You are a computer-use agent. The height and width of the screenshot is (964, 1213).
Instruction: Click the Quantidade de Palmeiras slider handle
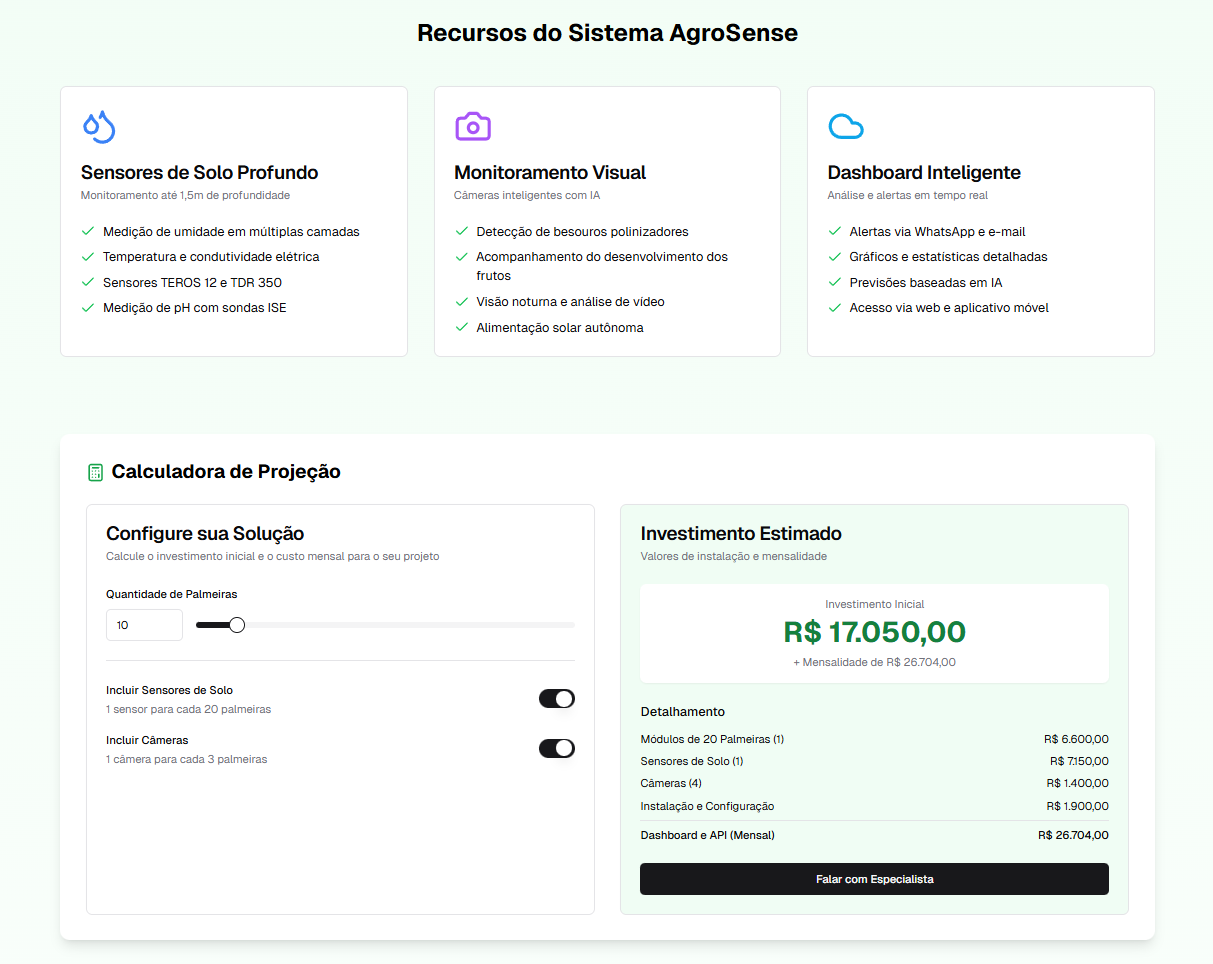coord(237,625)
